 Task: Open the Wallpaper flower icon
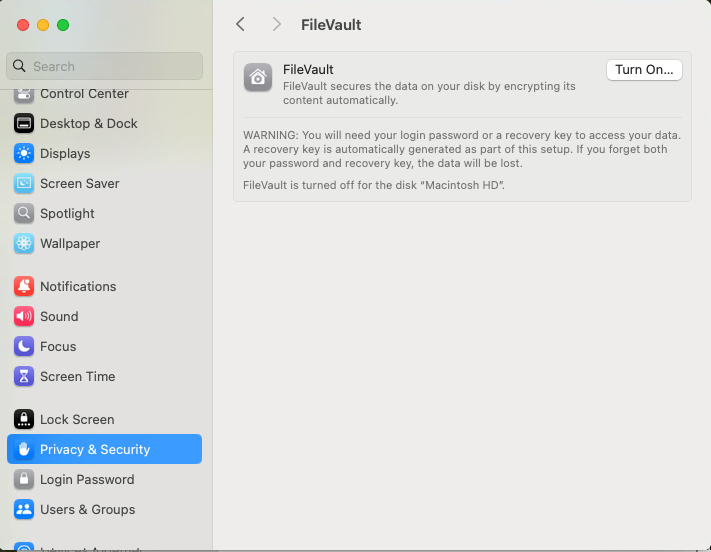tap(24, 244)
